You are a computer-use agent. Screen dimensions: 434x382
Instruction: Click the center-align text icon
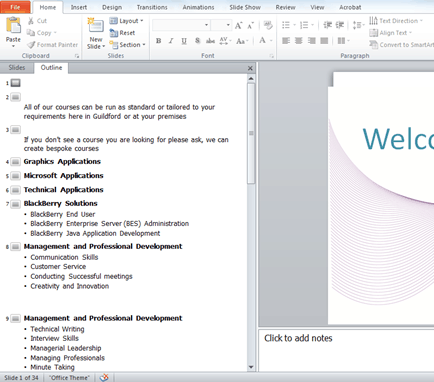click(299, 41)
